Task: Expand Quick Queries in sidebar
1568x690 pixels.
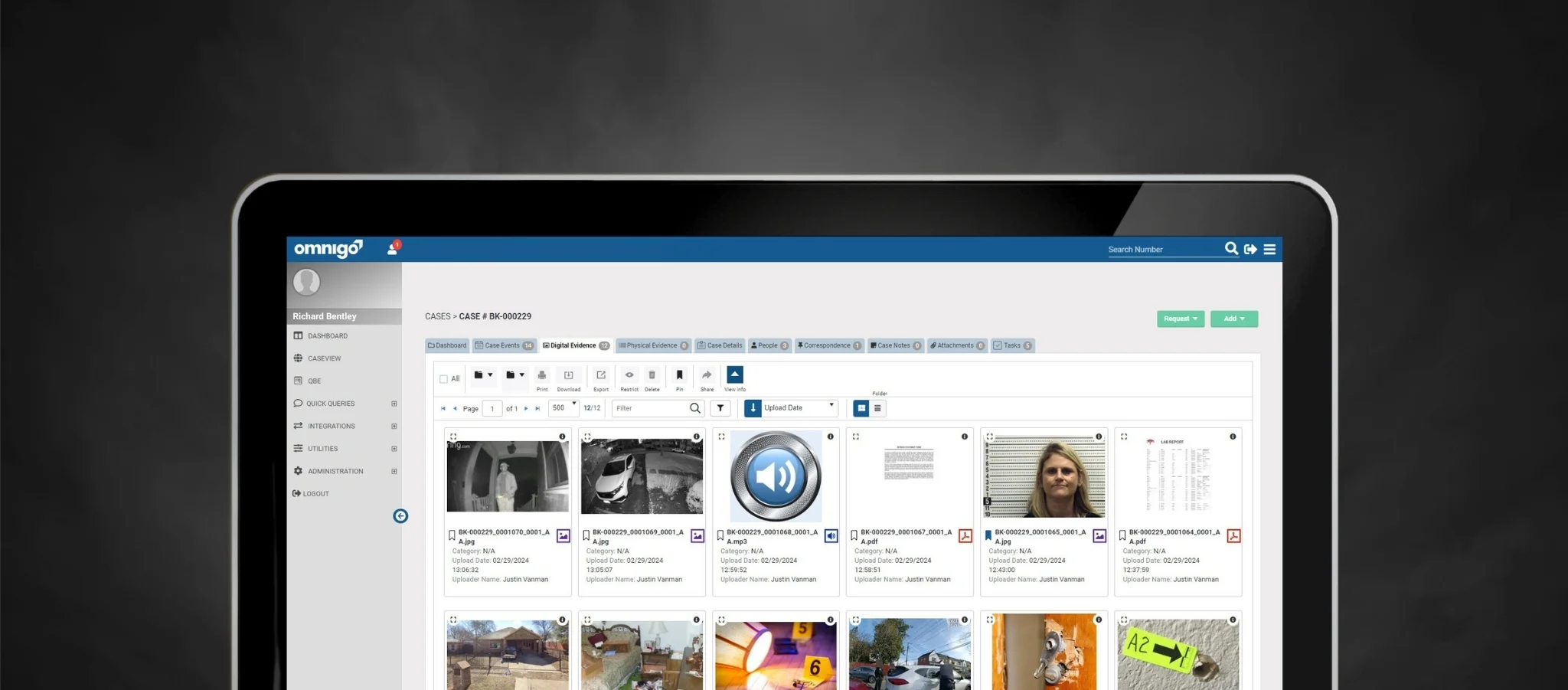Action: click(x=394, y=404)
